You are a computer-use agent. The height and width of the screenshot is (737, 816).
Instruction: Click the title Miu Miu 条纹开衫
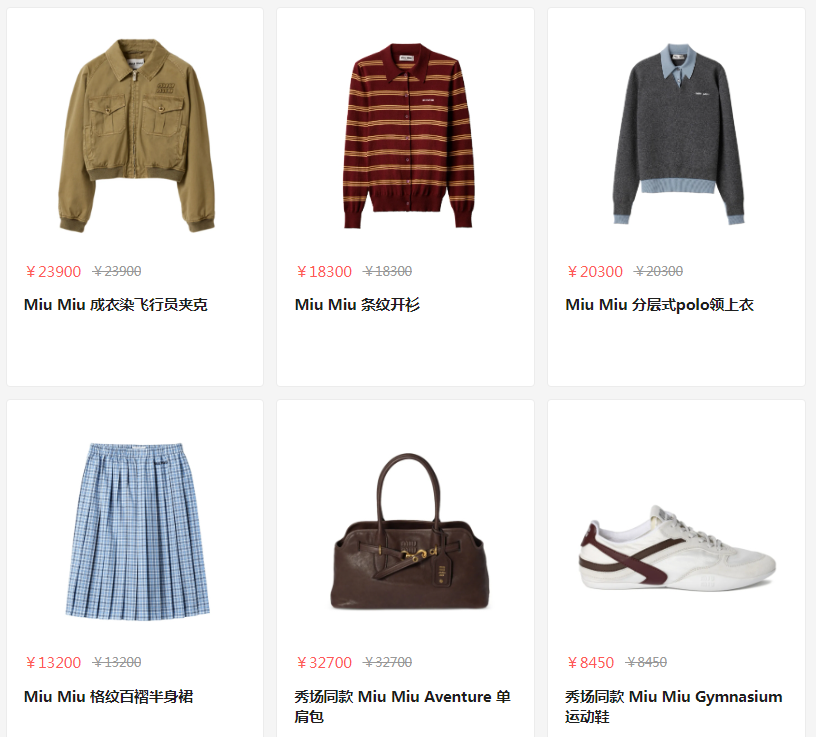(x=357, y=304)
